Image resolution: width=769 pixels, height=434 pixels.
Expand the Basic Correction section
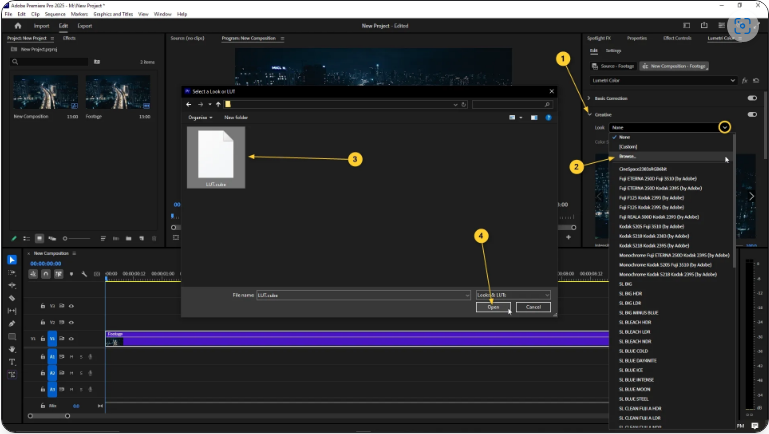589,98
